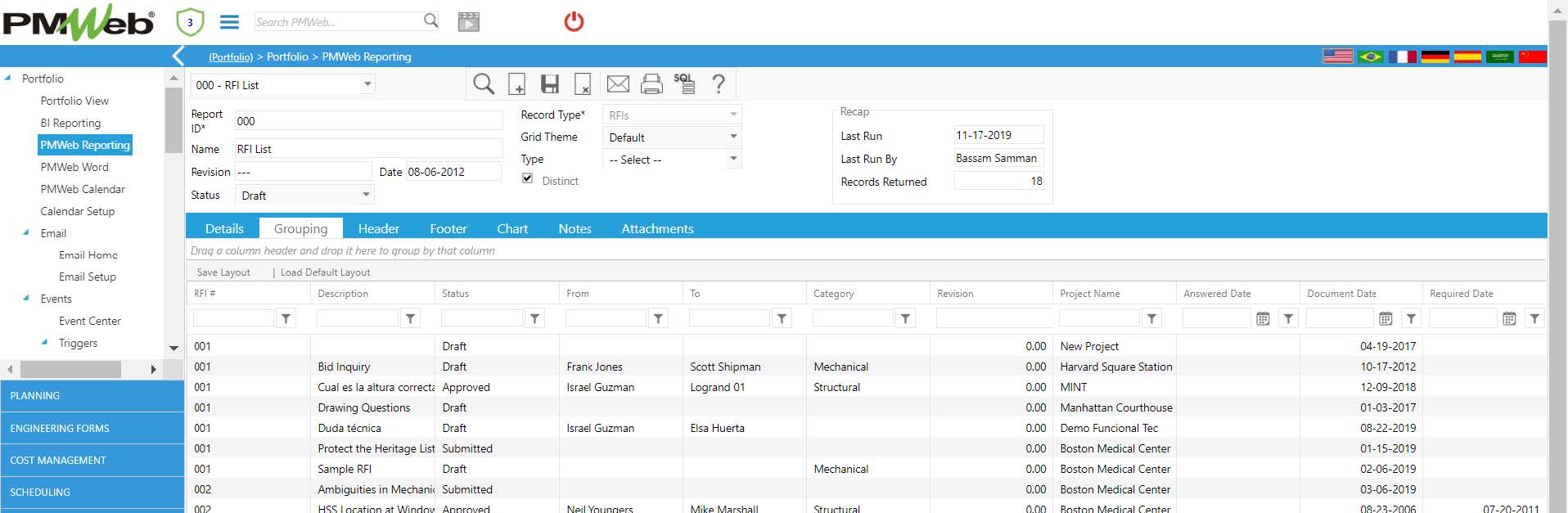Click the Date field 08-06-2012
This screenshot has width=1568, height=513.
[453, 171]
